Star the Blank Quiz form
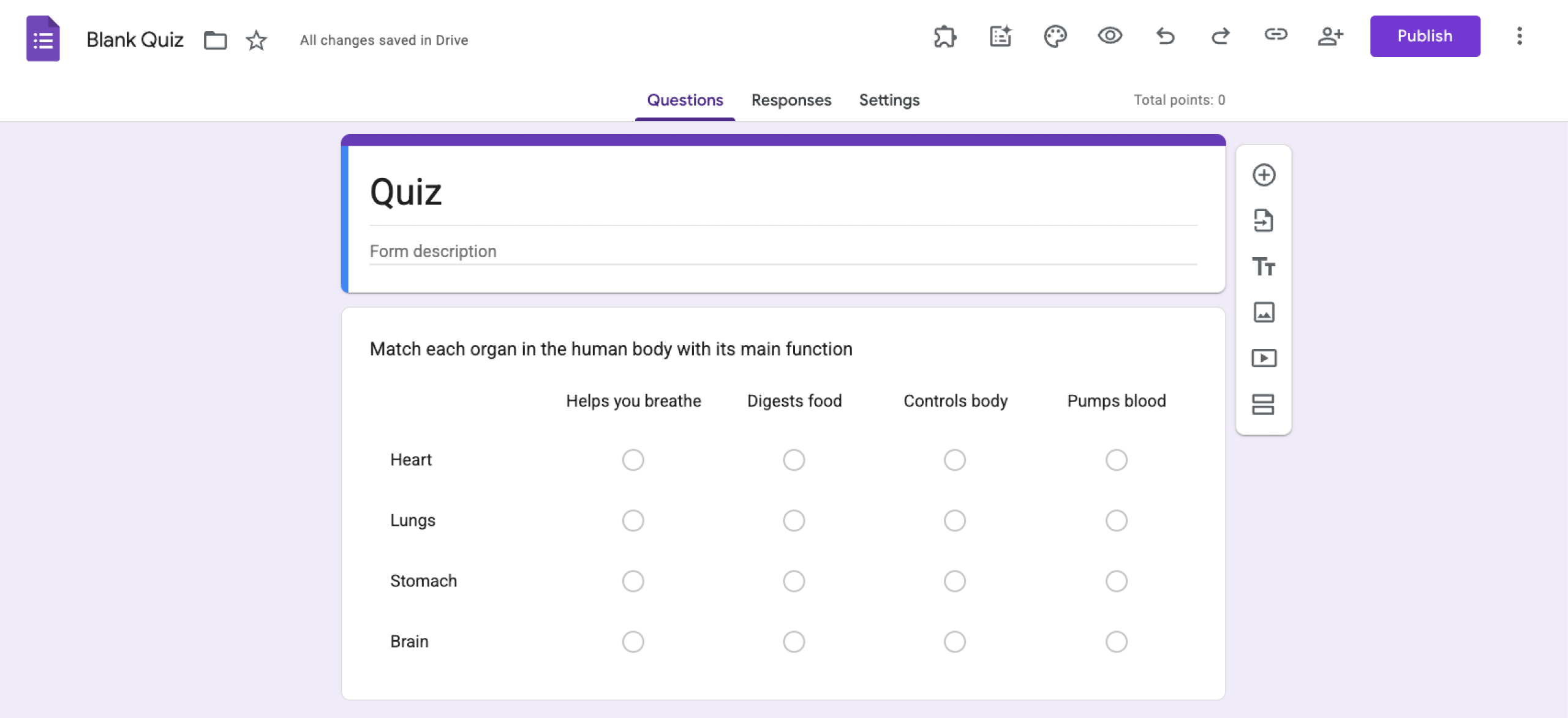 (255, 40)
